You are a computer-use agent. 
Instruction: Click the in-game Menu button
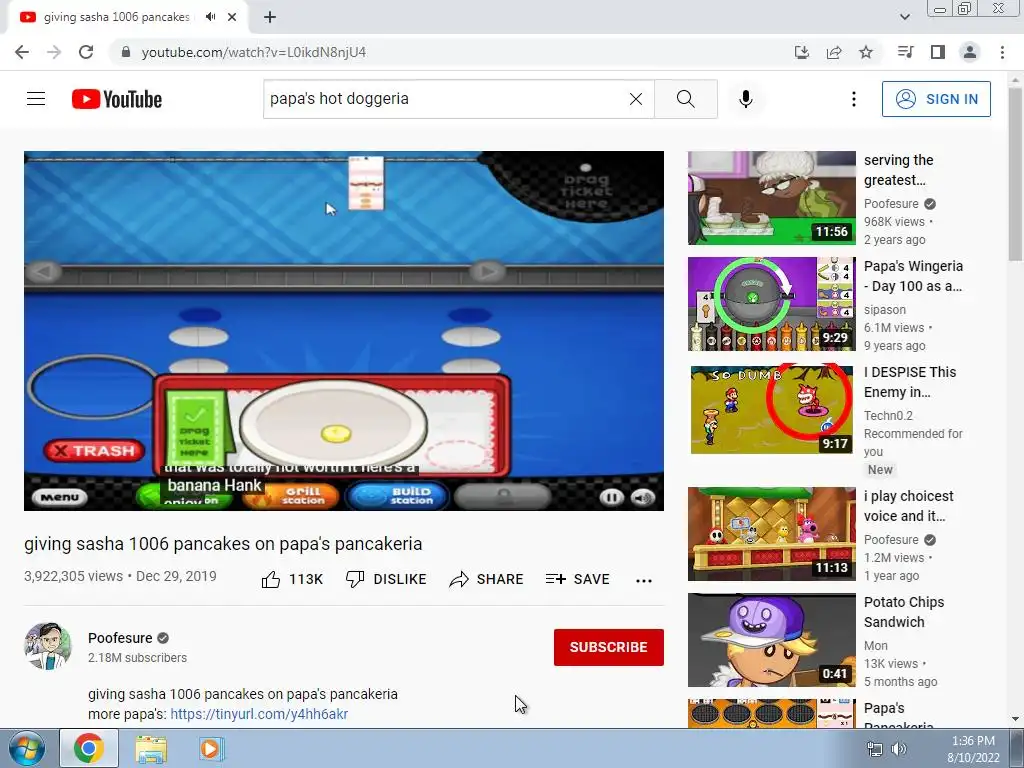59,498
